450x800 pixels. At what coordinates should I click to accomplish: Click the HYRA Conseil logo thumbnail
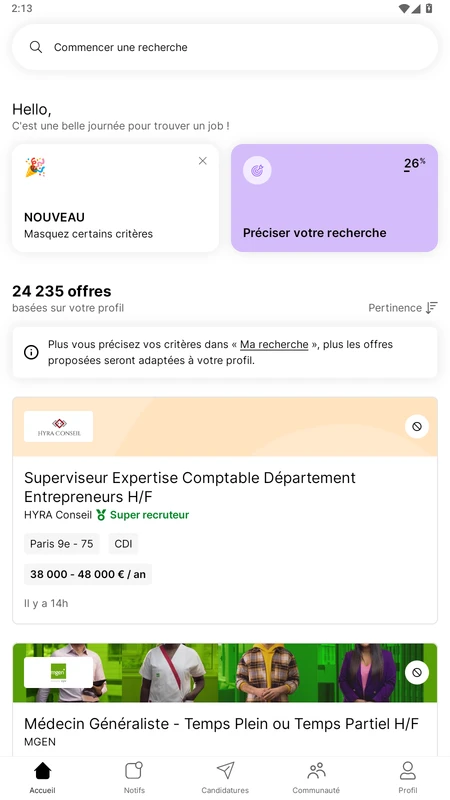pos(59,427)
